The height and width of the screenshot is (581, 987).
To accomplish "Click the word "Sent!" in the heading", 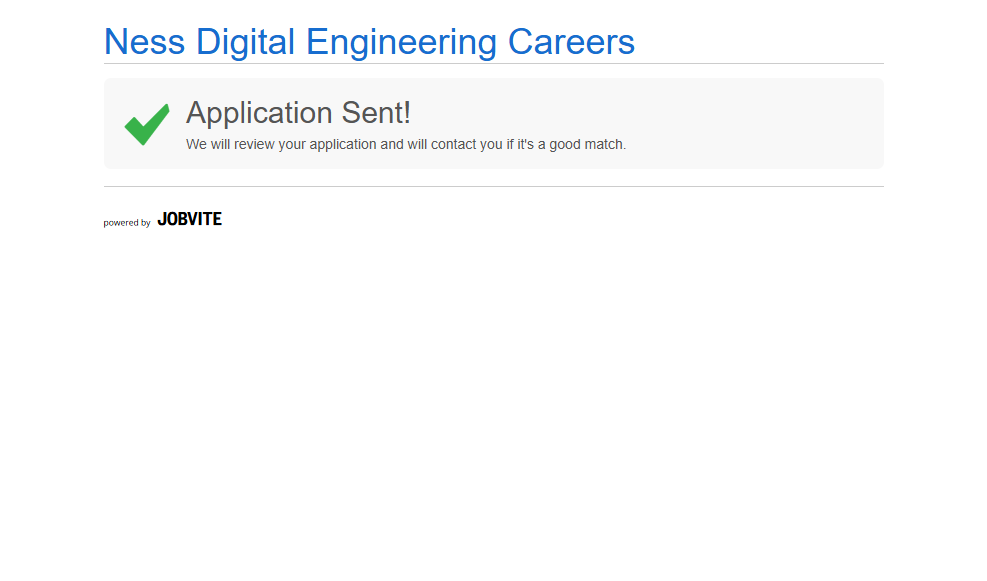I will click(376, 113).
